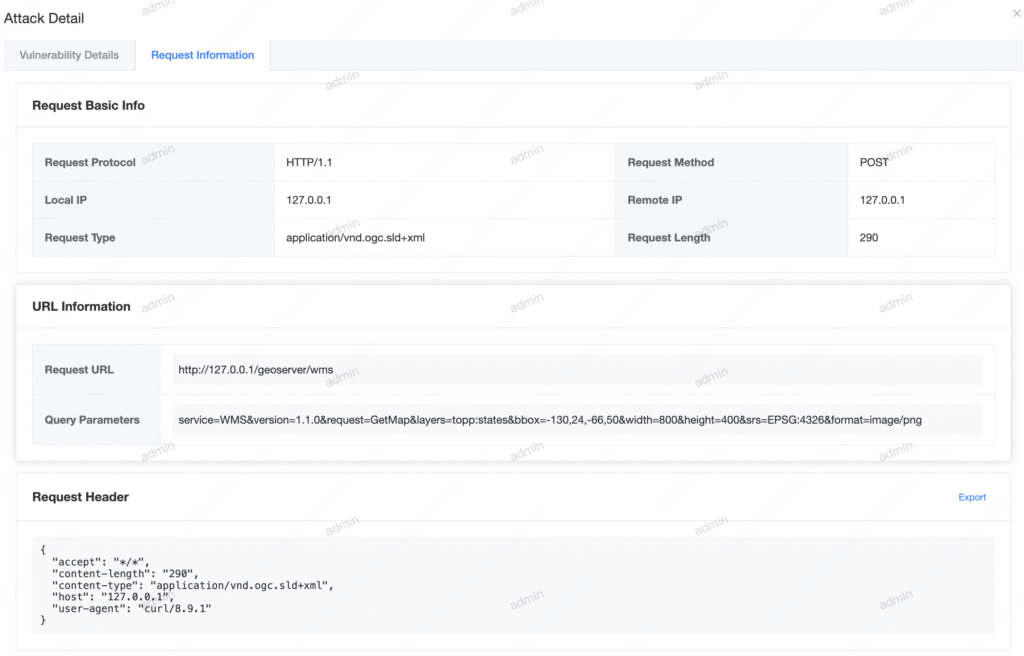The image size is (1024, 656).
Task: Click the Request Basic Info heading
Action: [88, 105]
